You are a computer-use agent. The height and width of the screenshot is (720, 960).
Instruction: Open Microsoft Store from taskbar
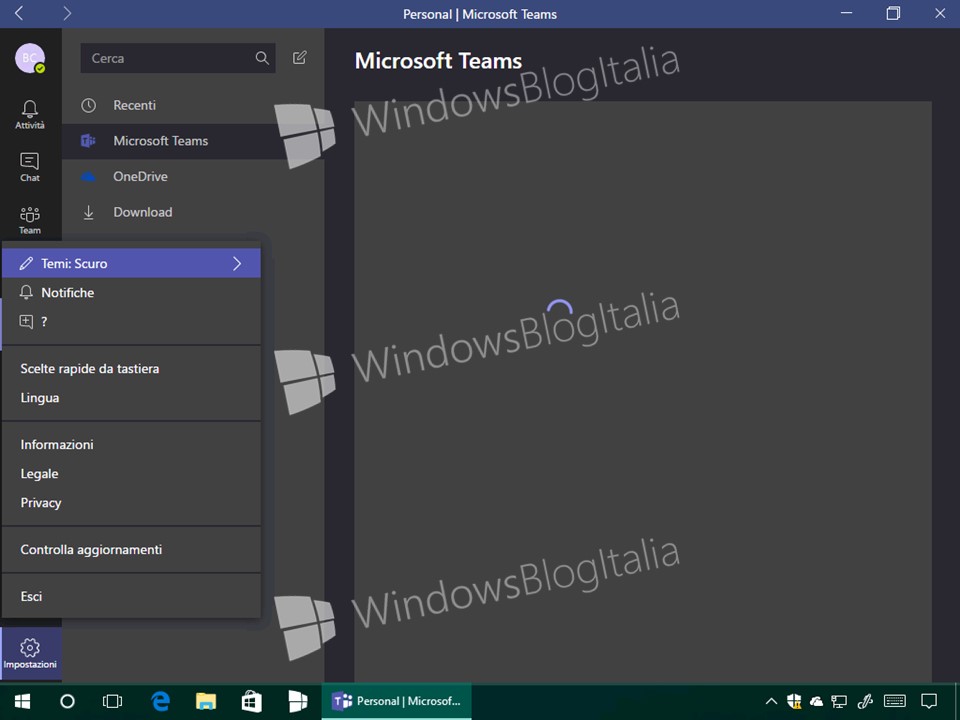(252, 701)
